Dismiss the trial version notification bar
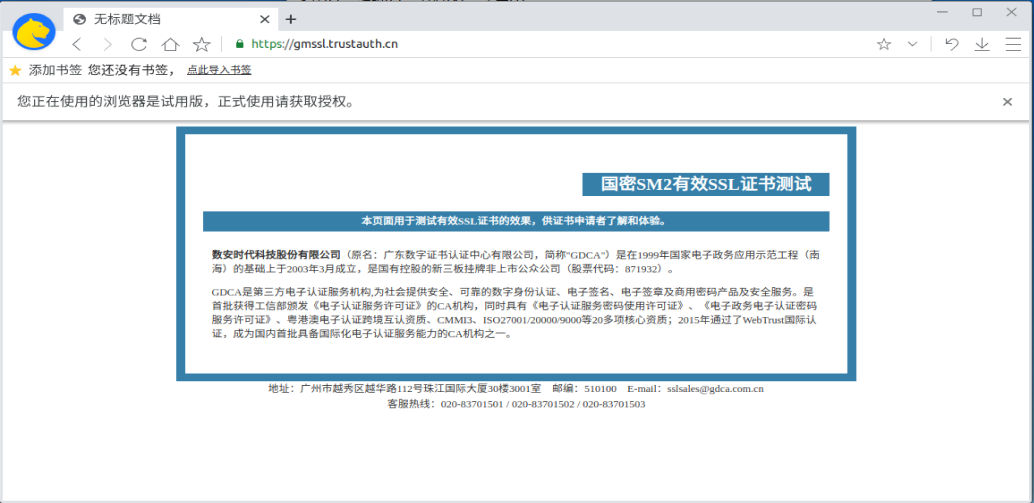 [1007, 102]
